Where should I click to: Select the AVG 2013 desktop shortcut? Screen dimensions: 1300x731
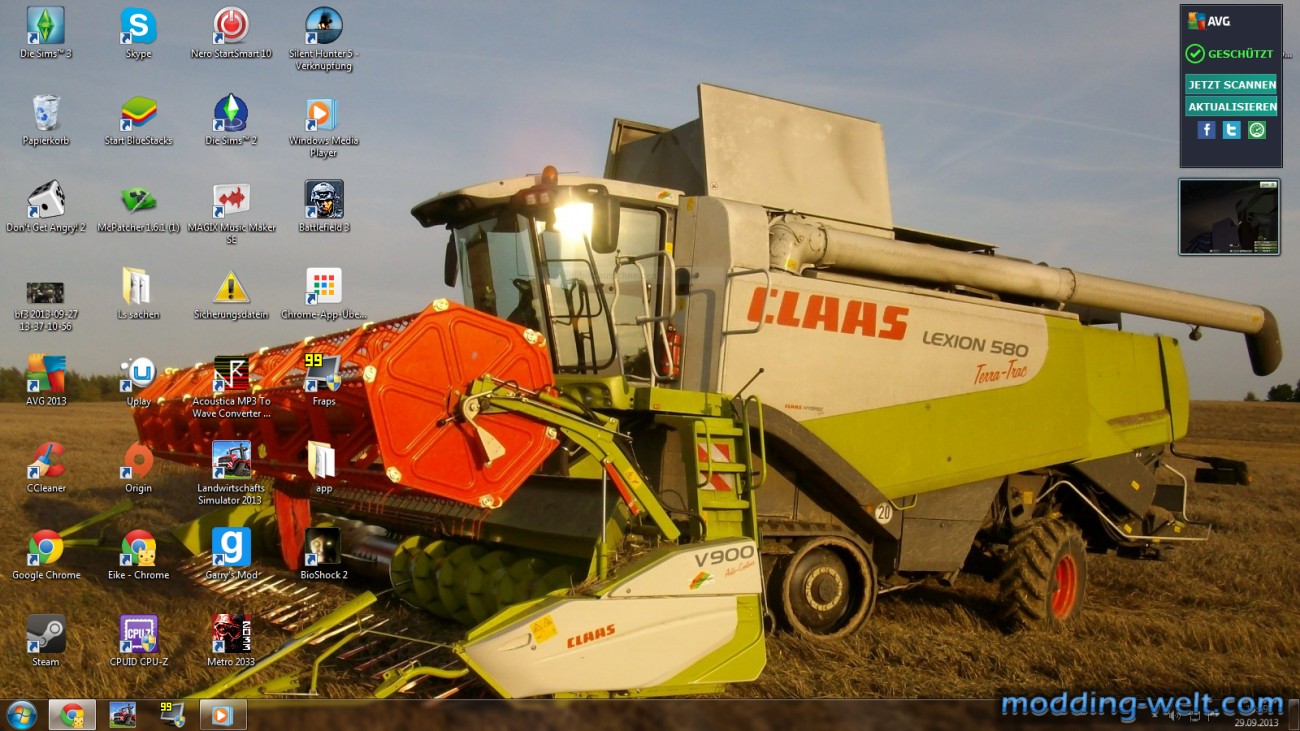point(46,380)
